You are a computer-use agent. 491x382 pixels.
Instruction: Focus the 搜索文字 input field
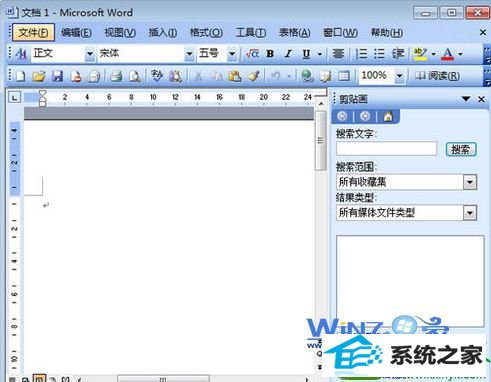386,148
